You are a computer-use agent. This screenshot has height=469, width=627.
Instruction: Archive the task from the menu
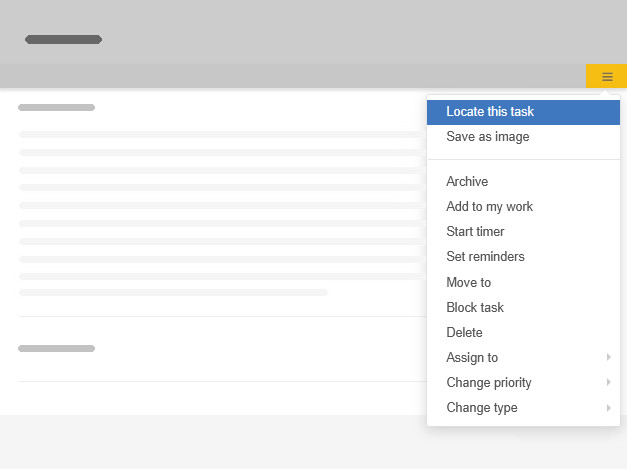(x=467, y=181)
